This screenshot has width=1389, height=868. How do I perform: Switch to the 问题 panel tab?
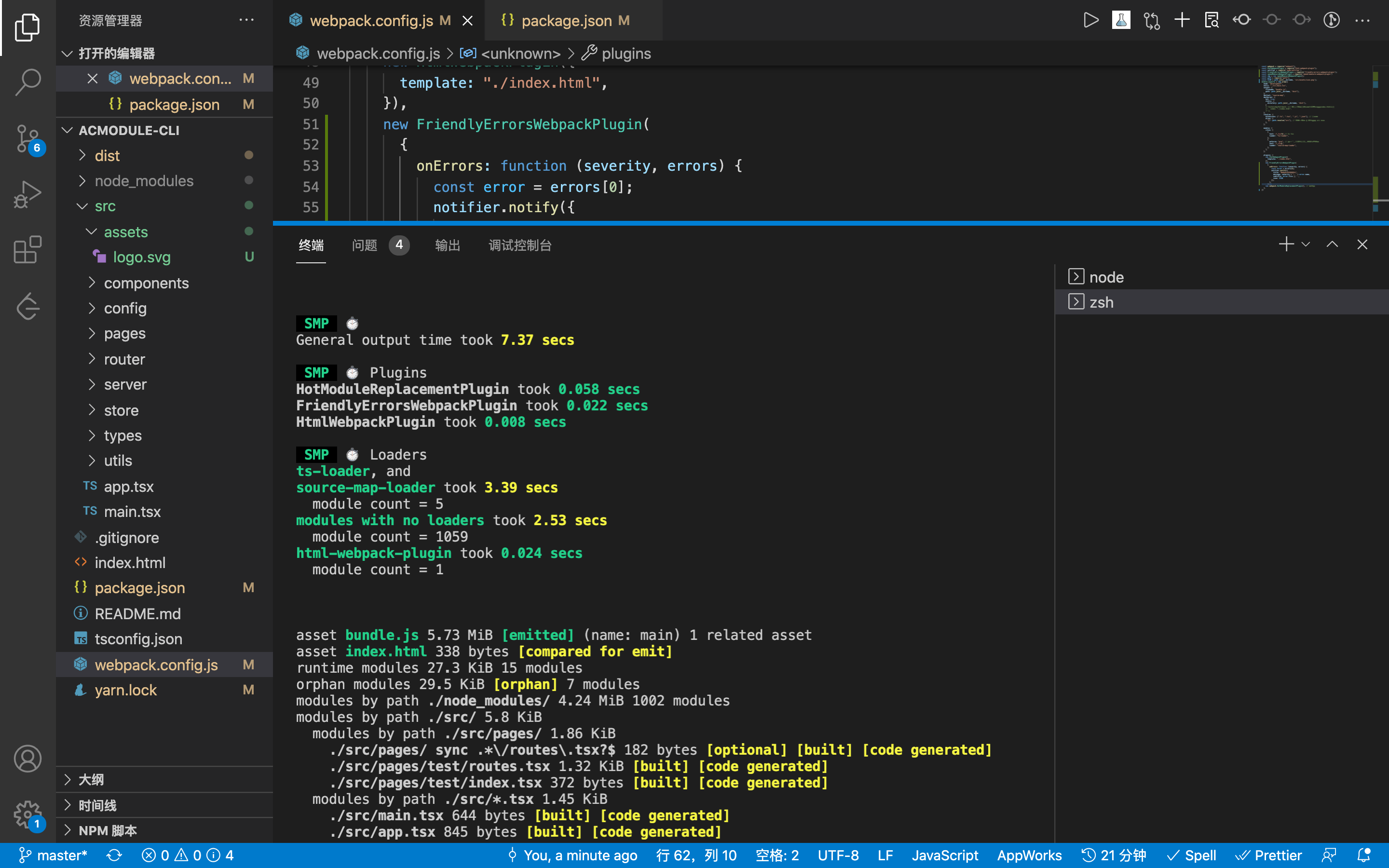pos(365,246)
